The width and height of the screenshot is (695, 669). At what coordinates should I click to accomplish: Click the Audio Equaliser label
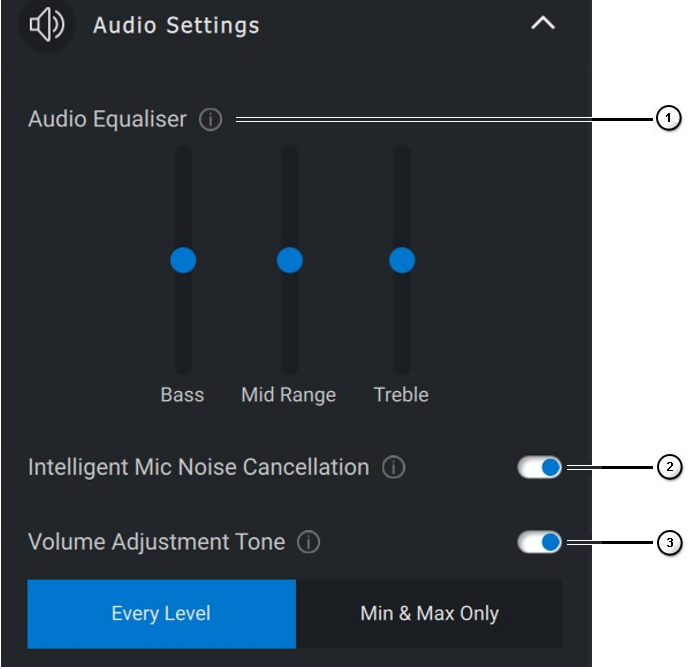pos(107,120)
